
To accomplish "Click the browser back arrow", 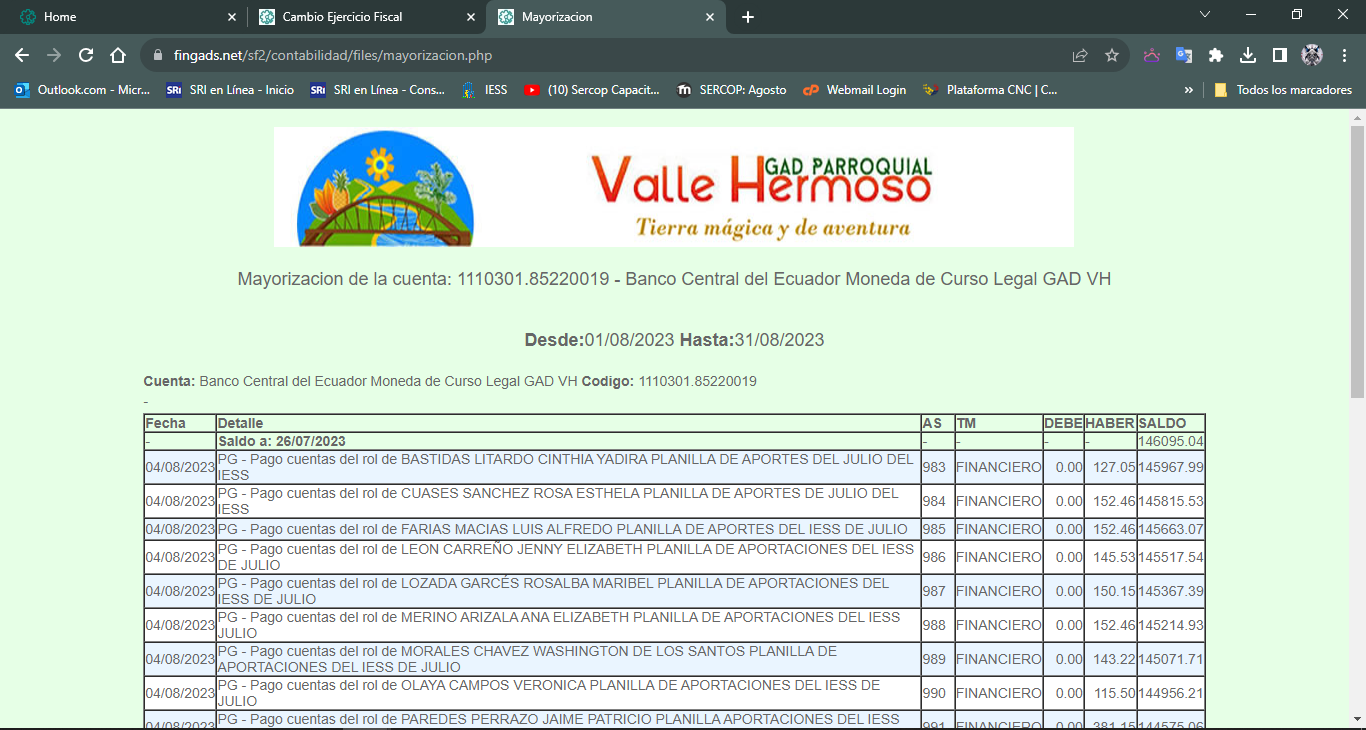I will click(x=22, y=56).
